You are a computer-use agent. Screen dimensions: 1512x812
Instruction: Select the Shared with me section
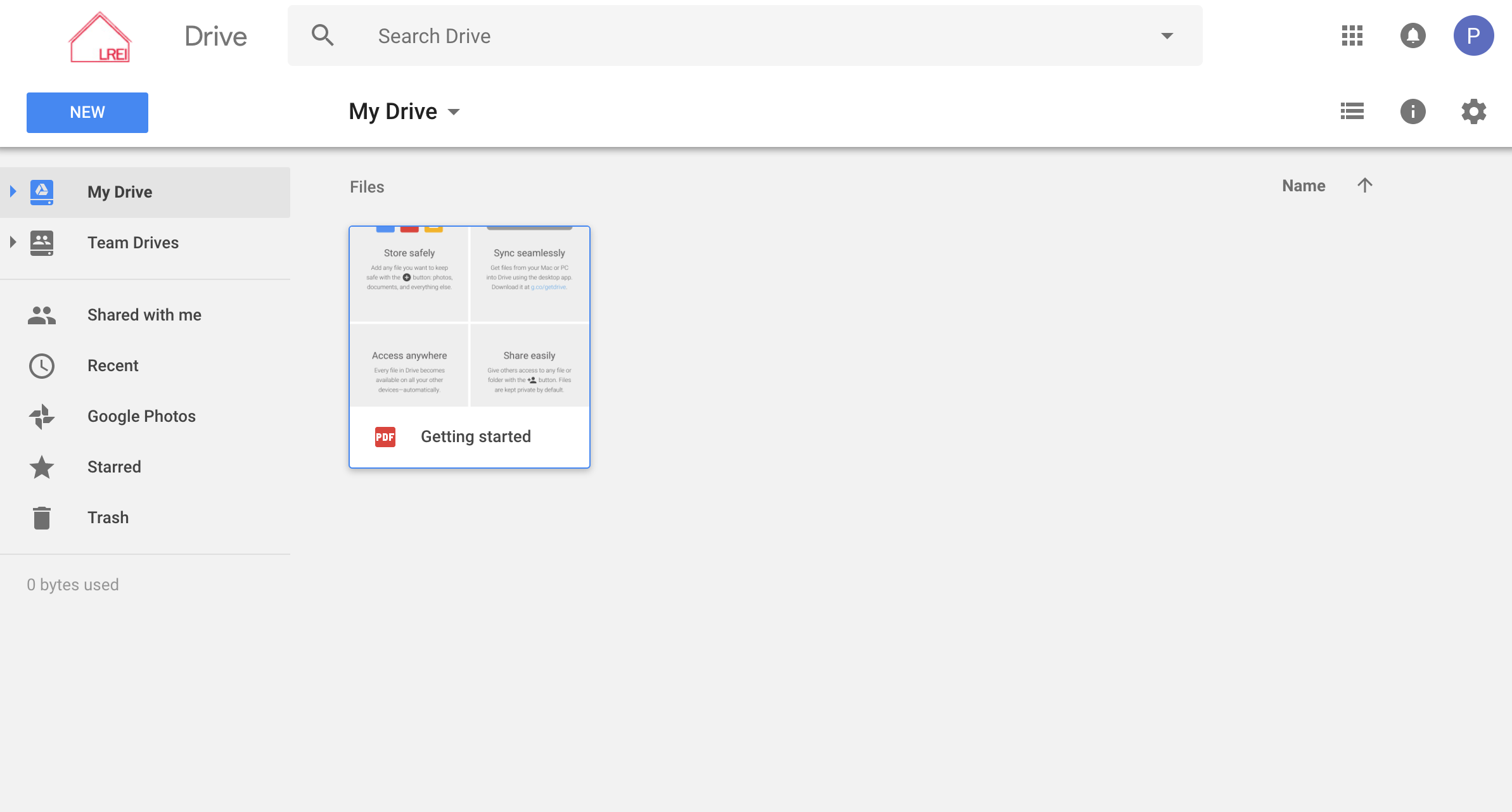(x=144, y=315)
